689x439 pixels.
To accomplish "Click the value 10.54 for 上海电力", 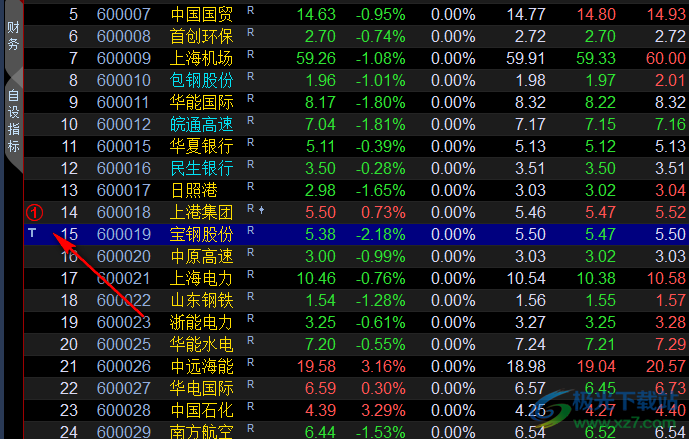I will [x=526, y=278].
